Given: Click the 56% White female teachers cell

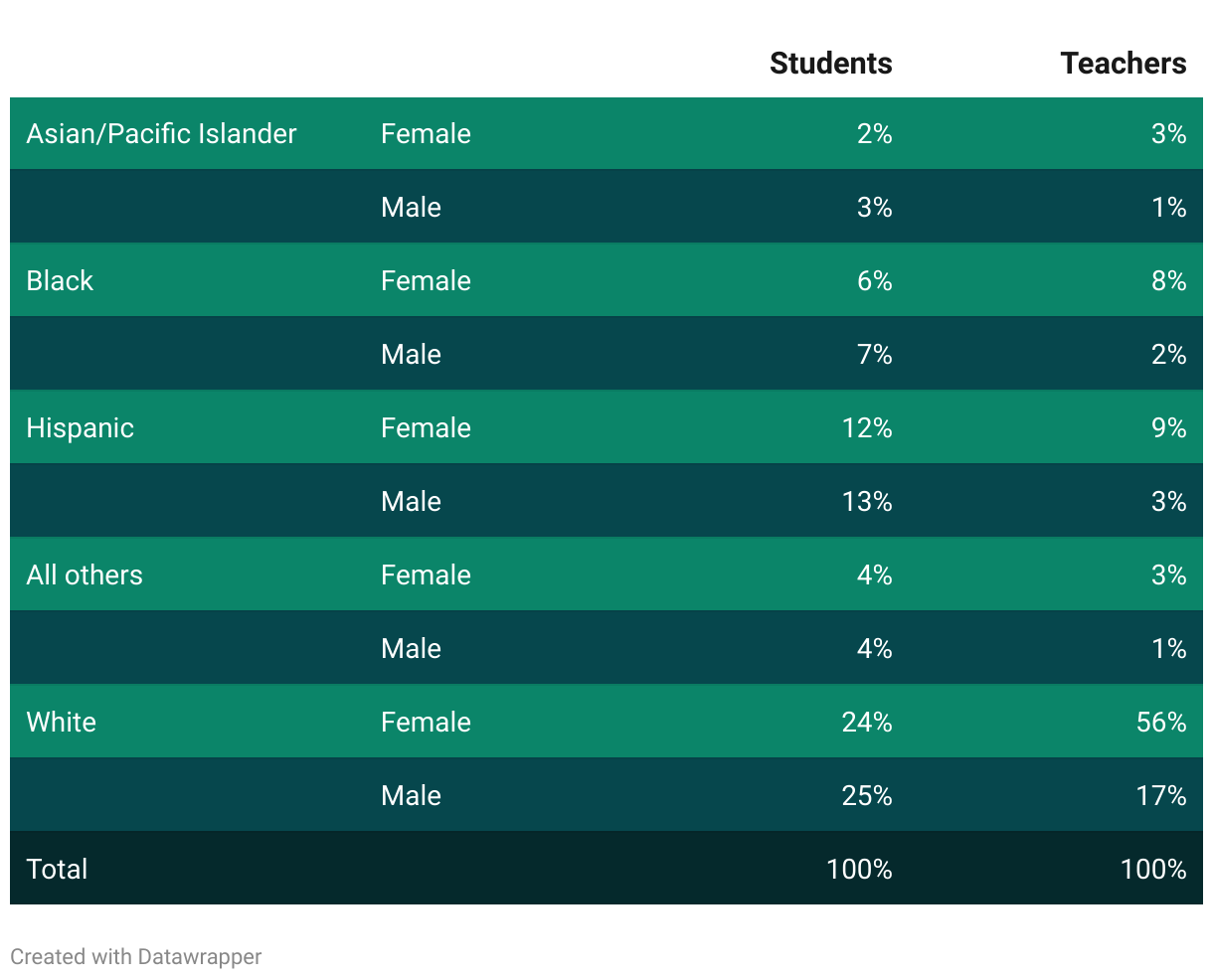Looking at the screenshot, I should pos(1160,723).
